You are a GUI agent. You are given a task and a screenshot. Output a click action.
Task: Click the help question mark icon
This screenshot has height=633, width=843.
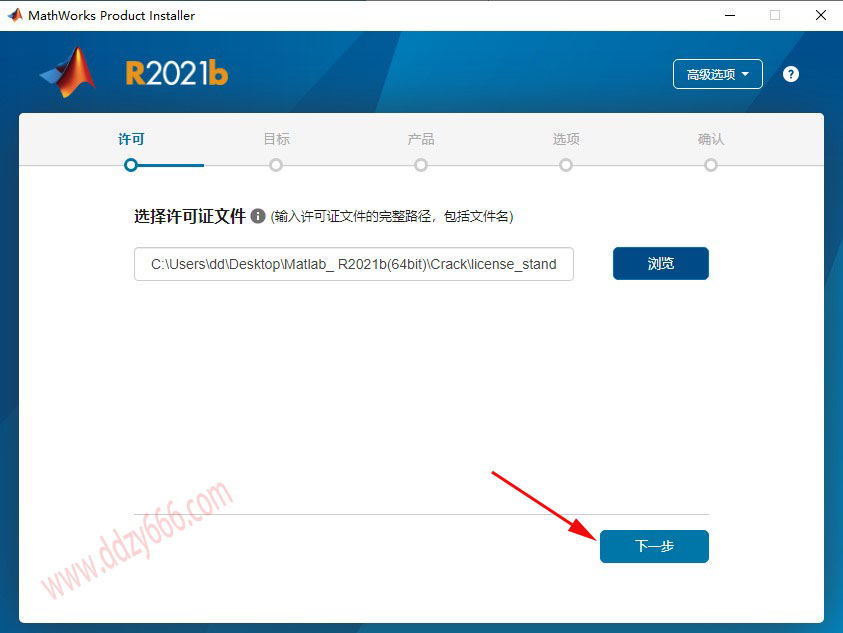point(790,74)
